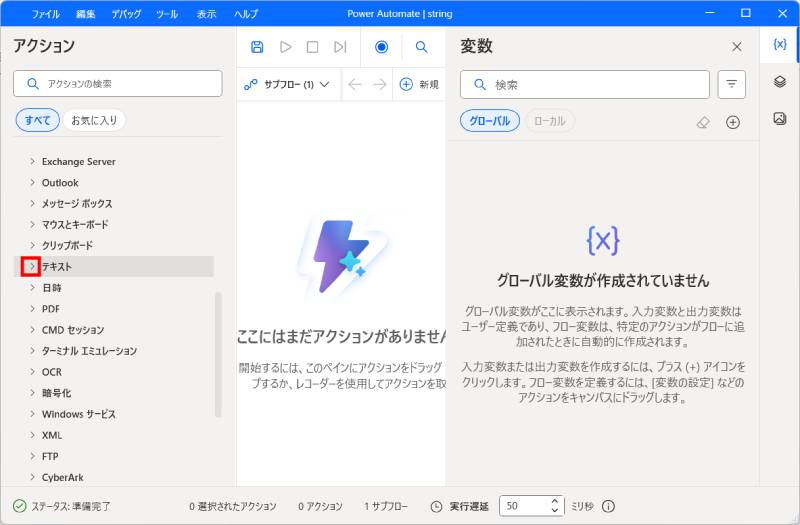
Task: Expand the テキスト group chevron
Action: pos(31,266)
